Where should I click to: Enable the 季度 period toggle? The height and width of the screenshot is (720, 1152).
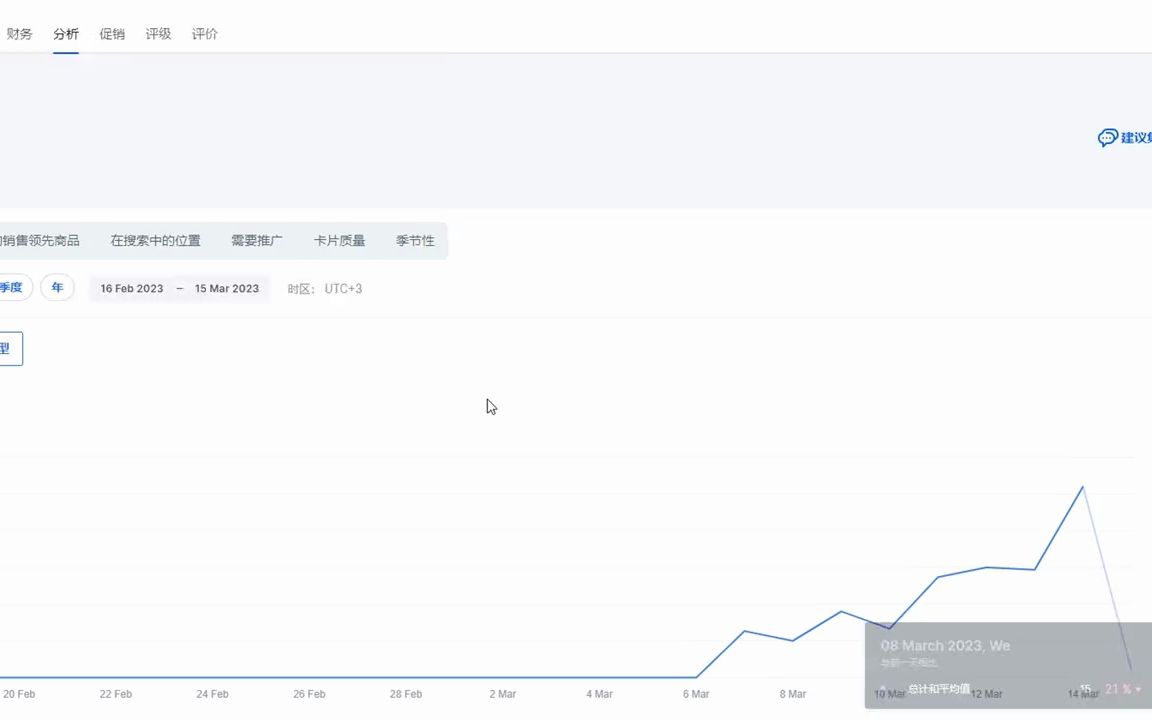click(x=10, y=288)
